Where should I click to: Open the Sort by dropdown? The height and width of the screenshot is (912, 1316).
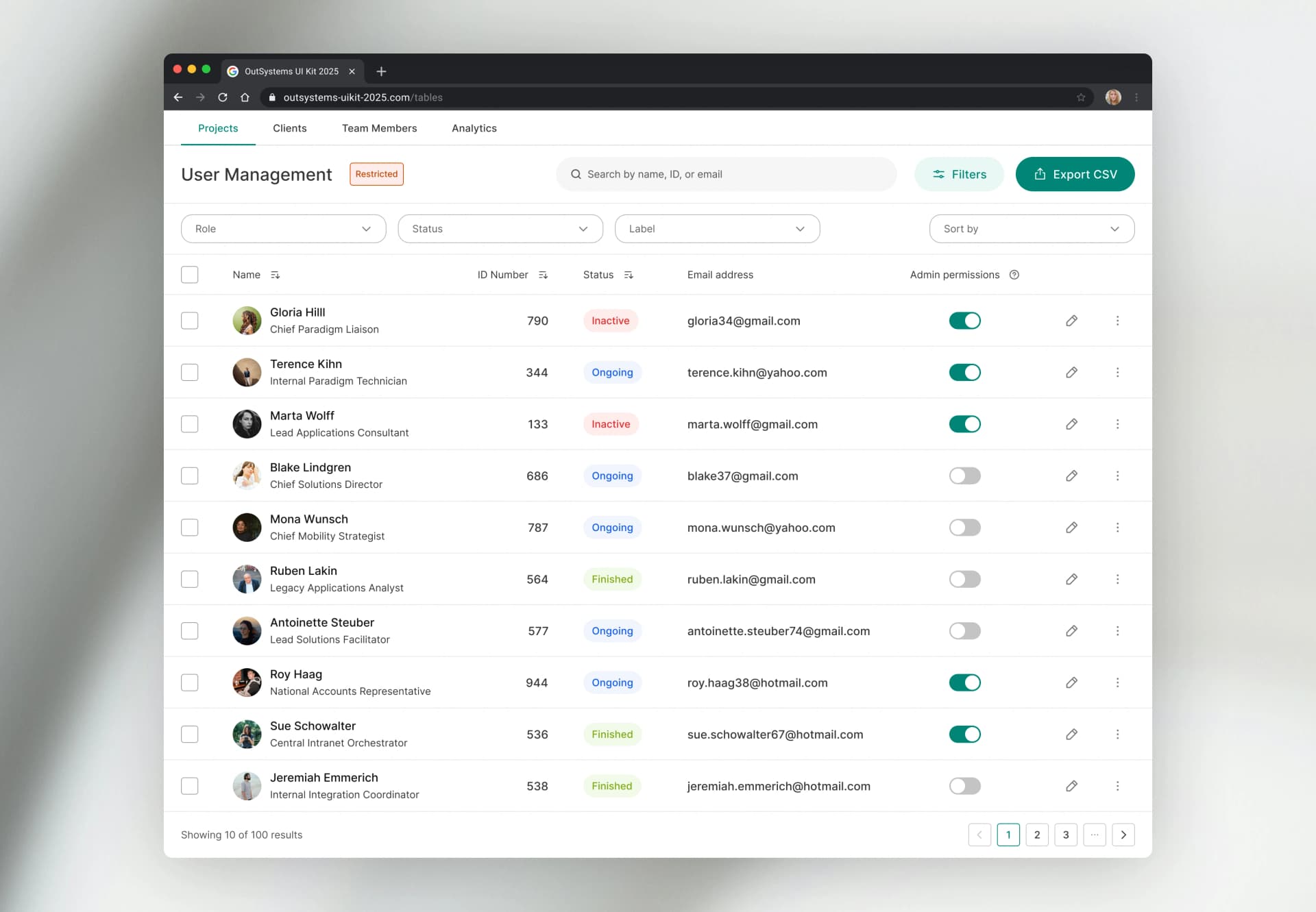point(1032,229)
